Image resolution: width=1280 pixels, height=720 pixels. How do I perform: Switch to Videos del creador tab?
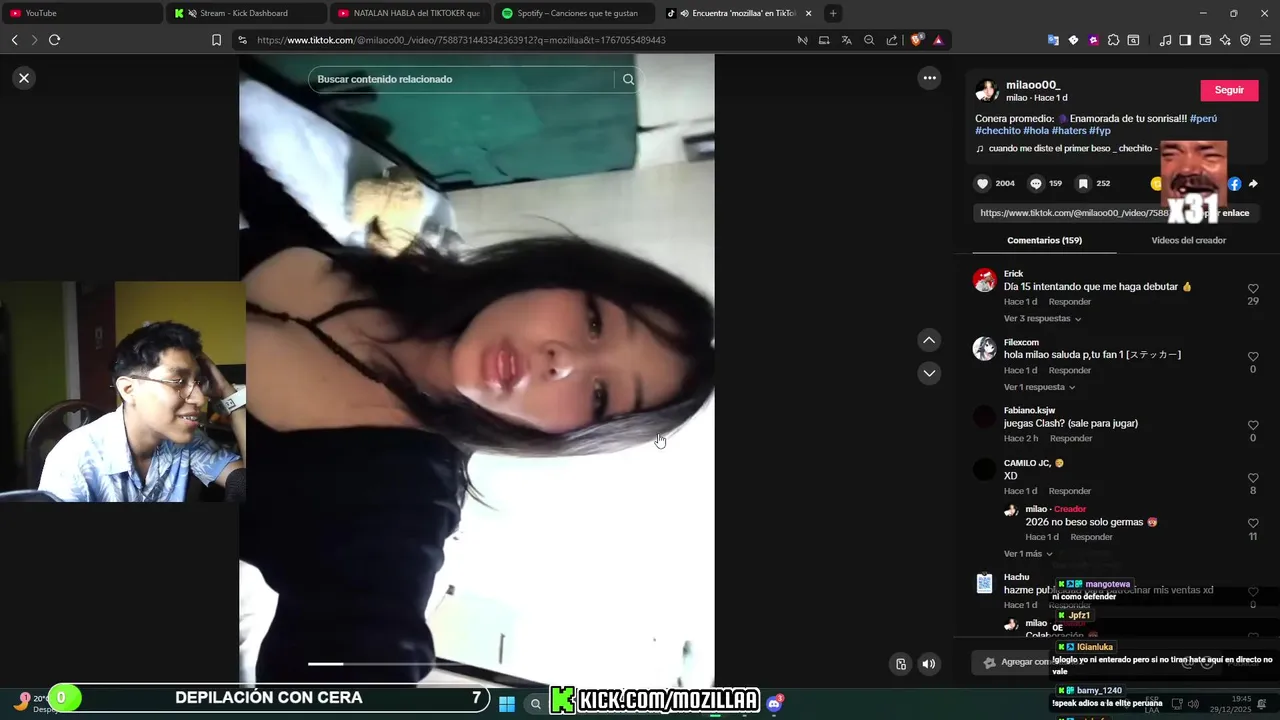click(x=1188, y=240)
